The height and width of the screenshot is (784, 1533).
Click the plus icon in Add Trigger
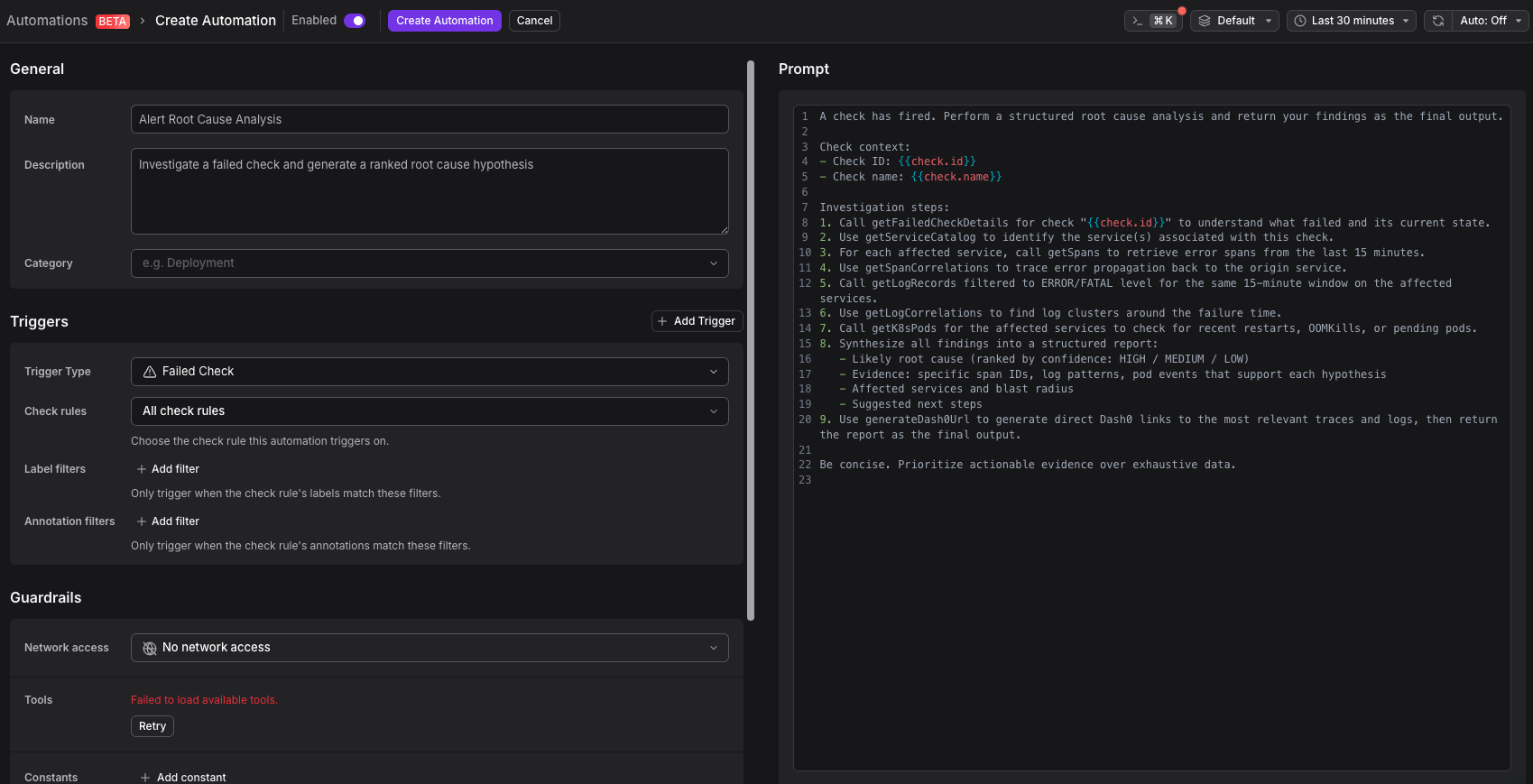(662, 321)
